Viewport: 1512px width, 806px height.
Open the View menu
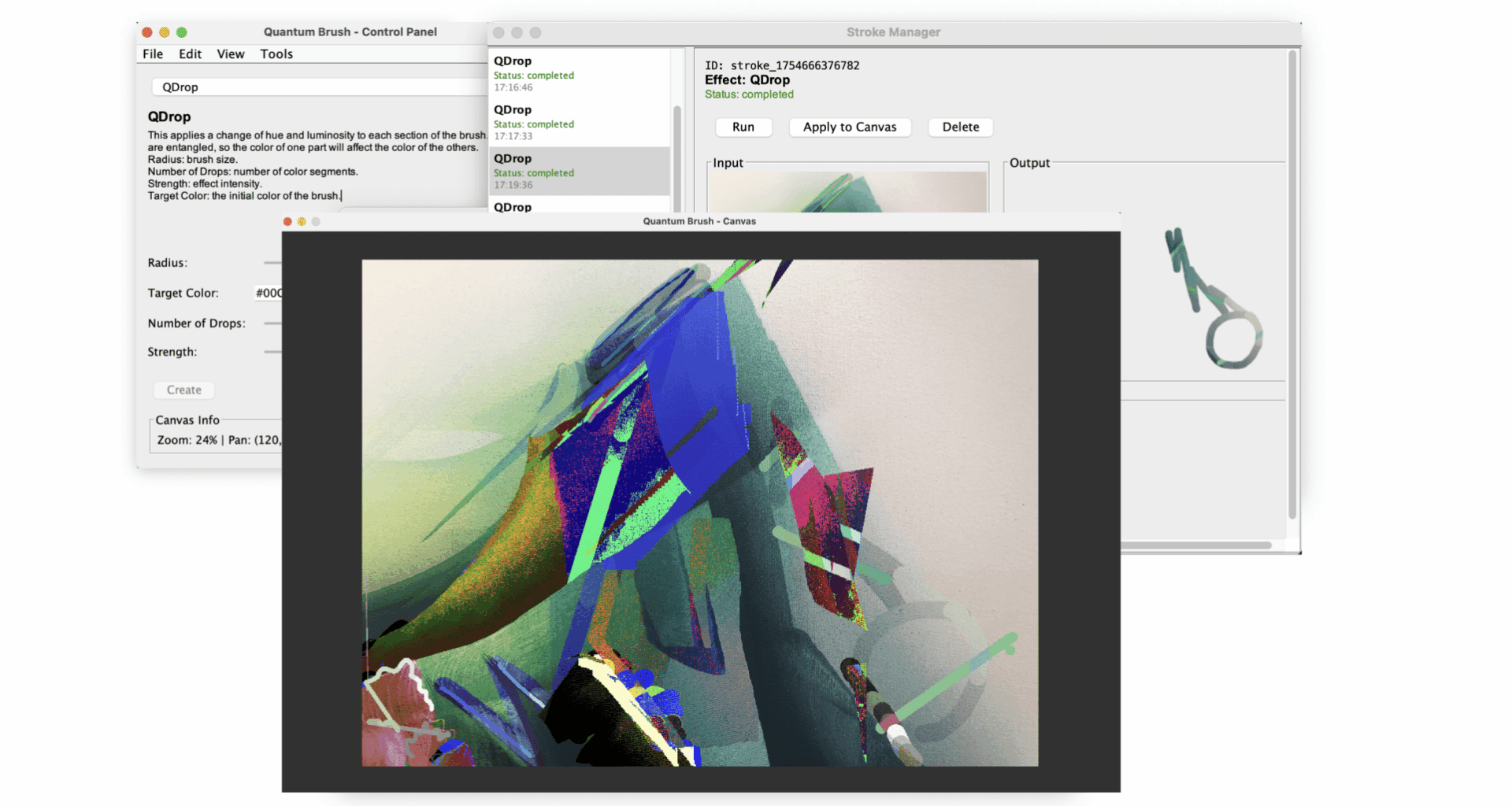point(231,54)
